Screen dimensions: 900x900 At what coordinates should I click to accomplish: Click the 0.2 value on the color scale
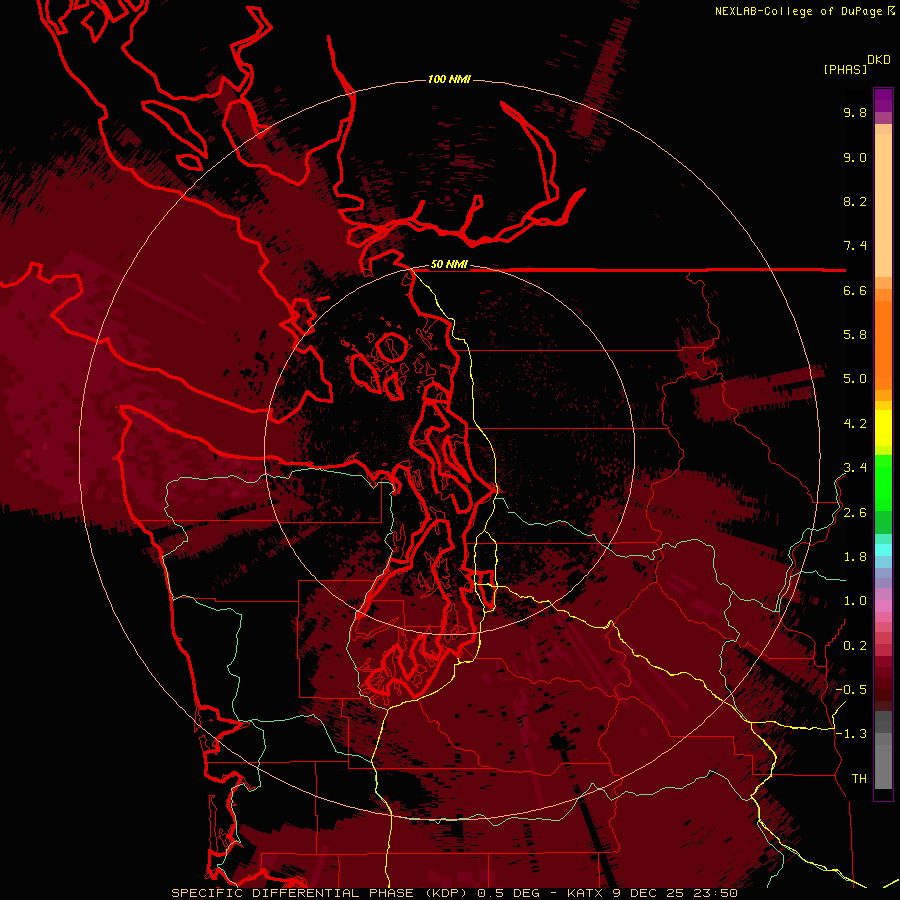(855, 646)
